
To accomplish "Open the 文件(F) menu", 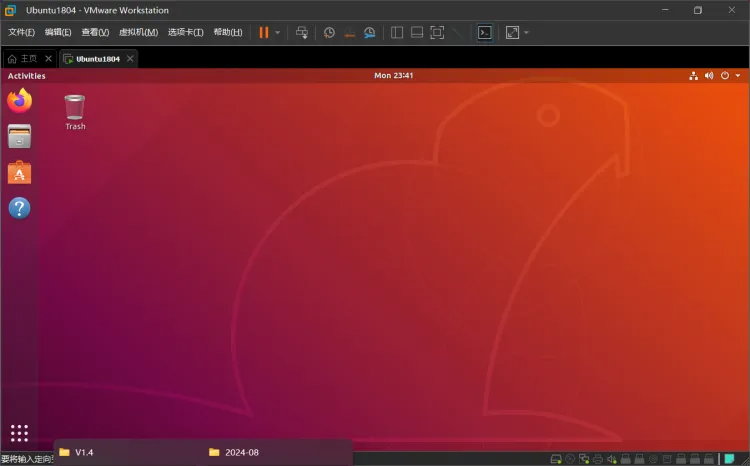I will pyautogui.click(x=22, y=32).
